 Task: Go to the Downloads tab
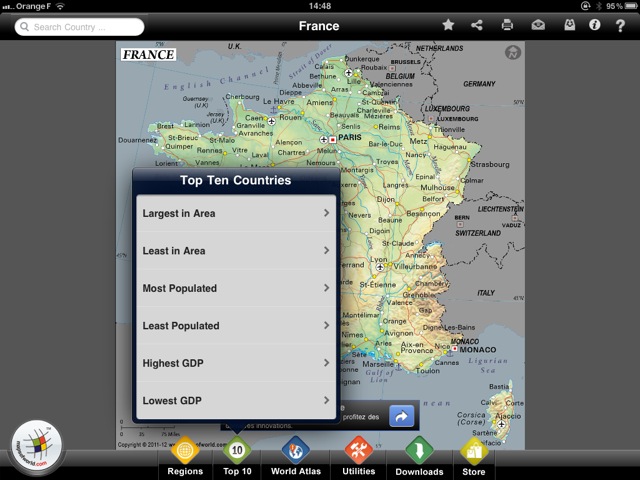(419, 456)
